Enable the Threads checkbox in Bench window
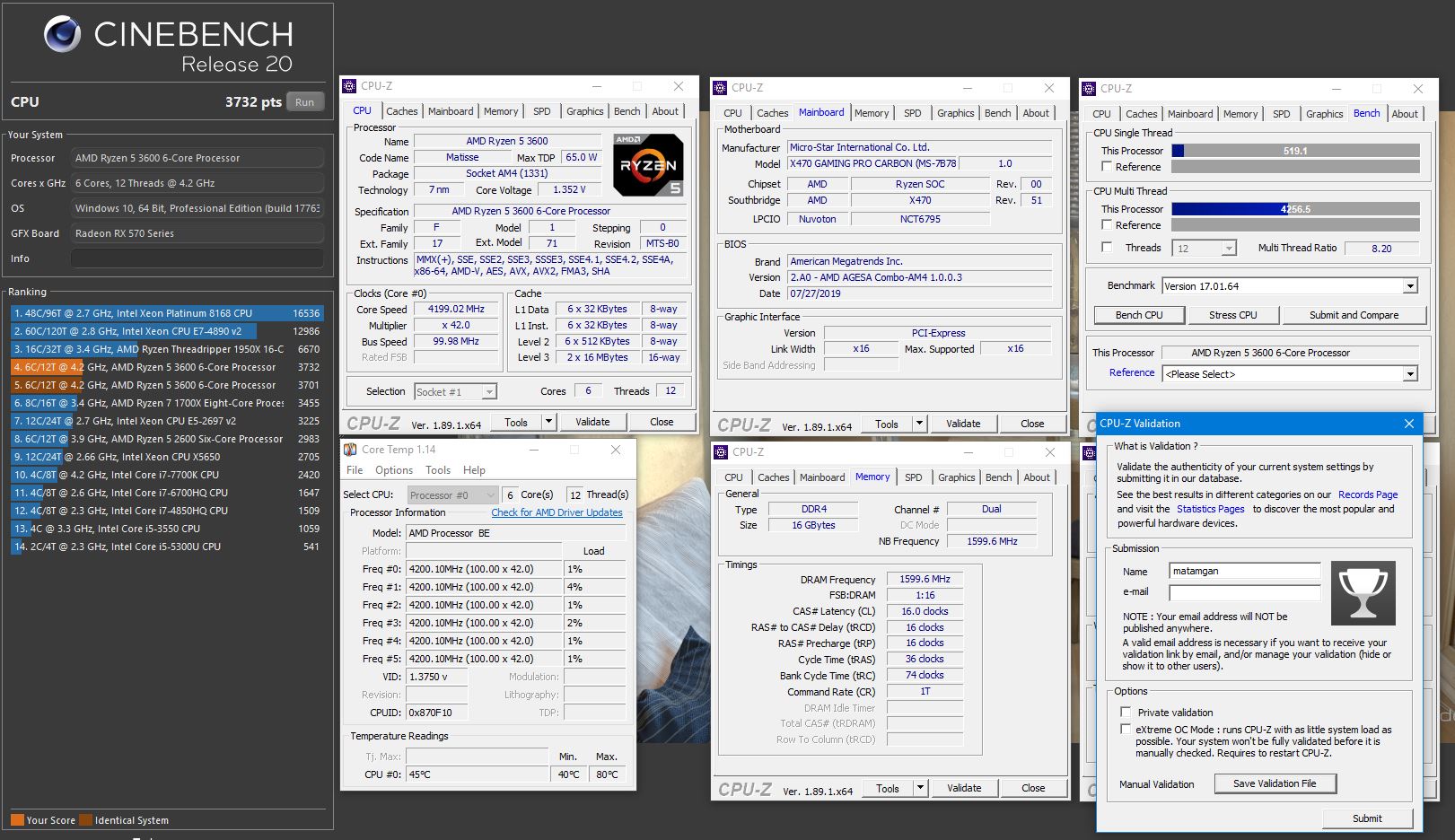The height and width of the screenshot is (840, 1455). 1107,248
